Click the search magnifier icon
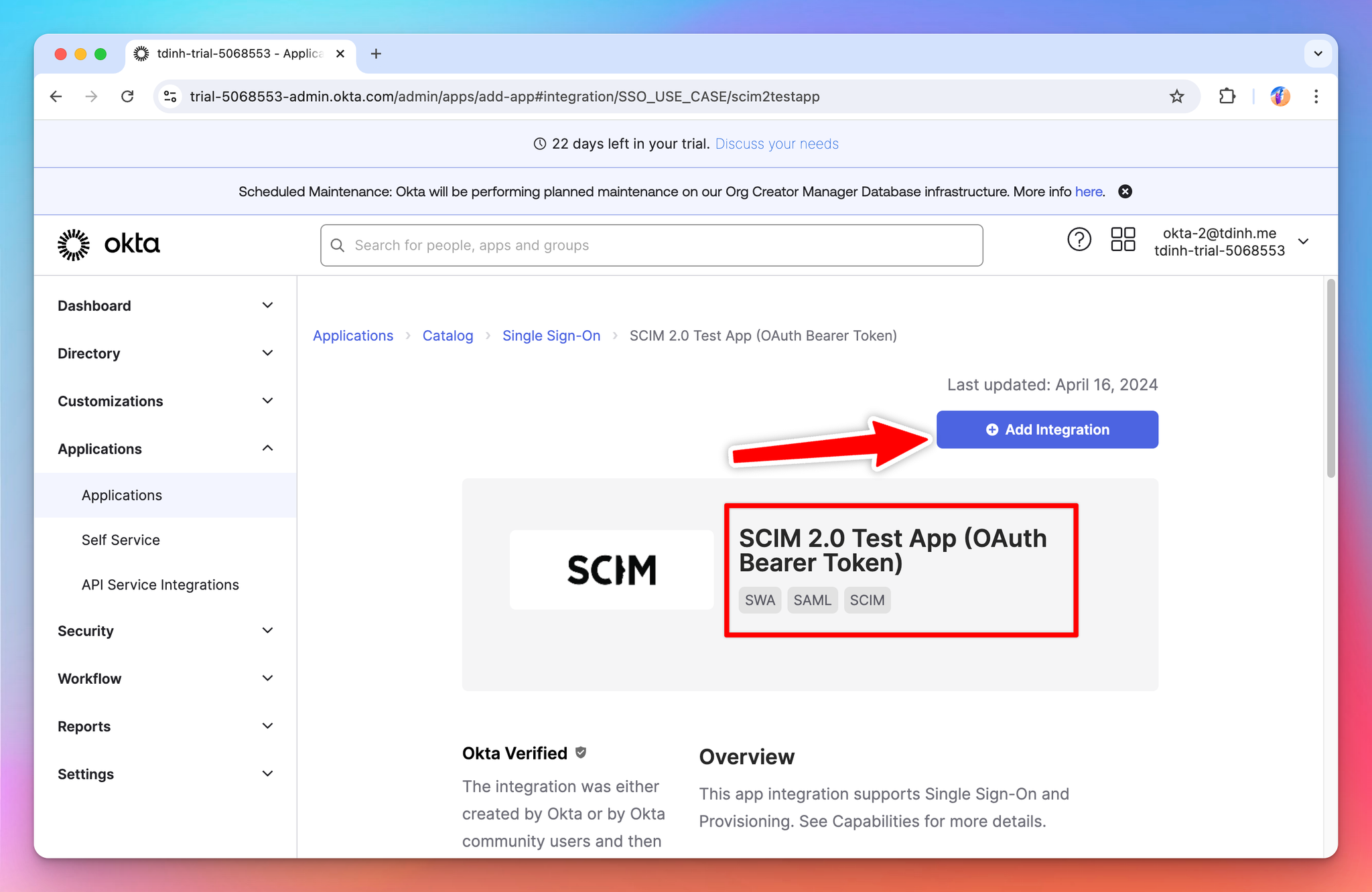This screenshot has width=1372, height=892. [338, 245]
